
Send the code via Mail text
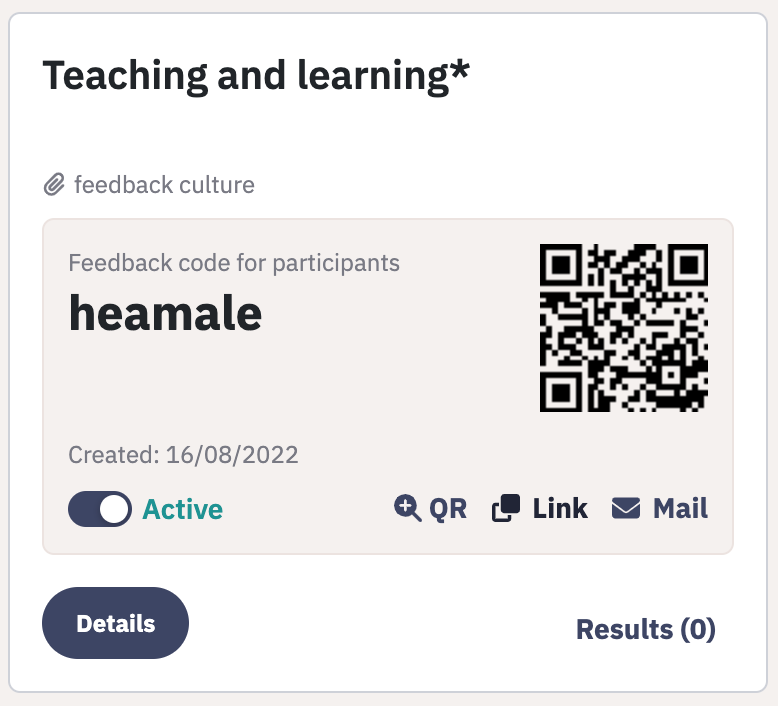coord(680,509)
